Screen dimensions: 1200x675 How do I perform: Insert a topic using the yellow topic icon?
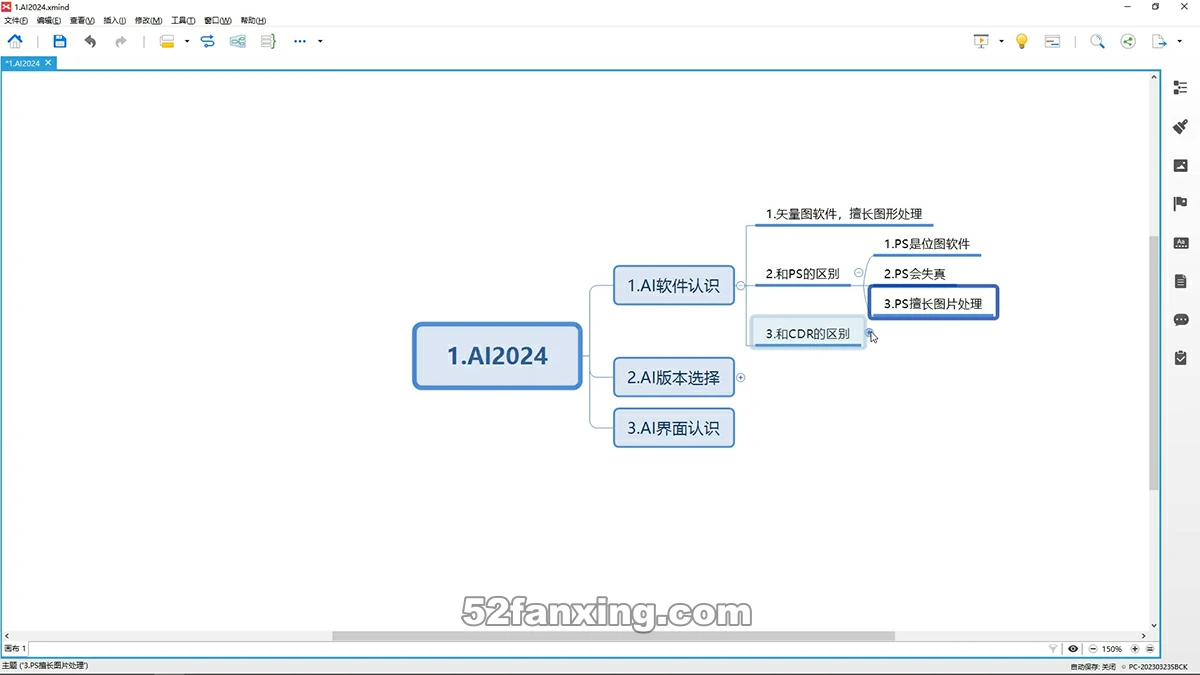[167, 41]
